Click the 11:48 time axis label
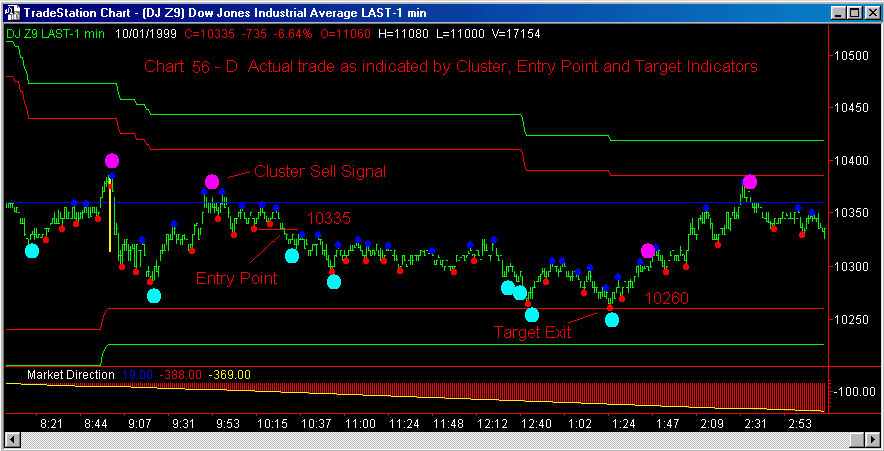Screen dimensions: 884x451 pos(448,424)
